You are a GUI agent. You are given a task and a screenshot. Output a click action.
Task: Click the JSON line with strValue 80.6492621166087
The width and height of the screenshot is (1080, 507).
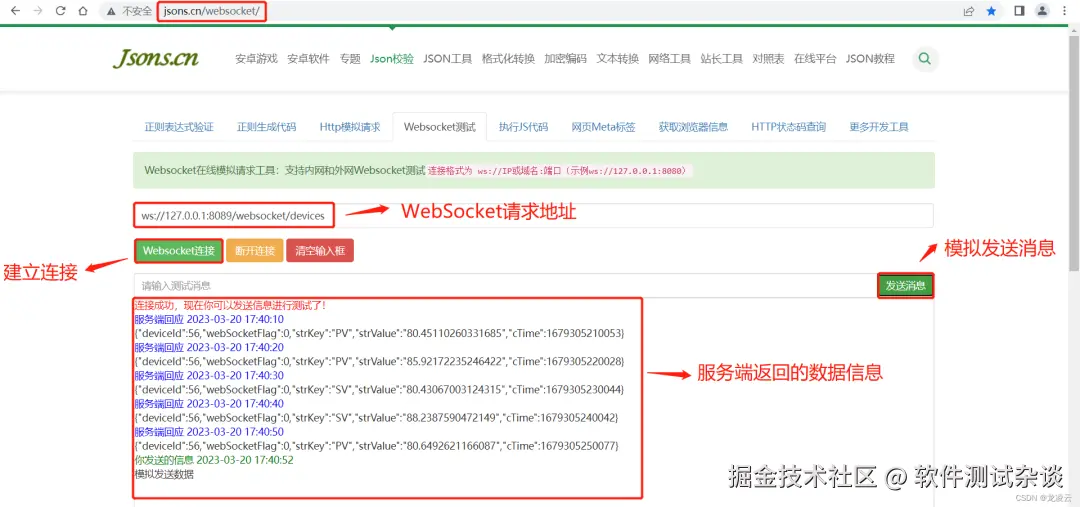click(377, 446)
